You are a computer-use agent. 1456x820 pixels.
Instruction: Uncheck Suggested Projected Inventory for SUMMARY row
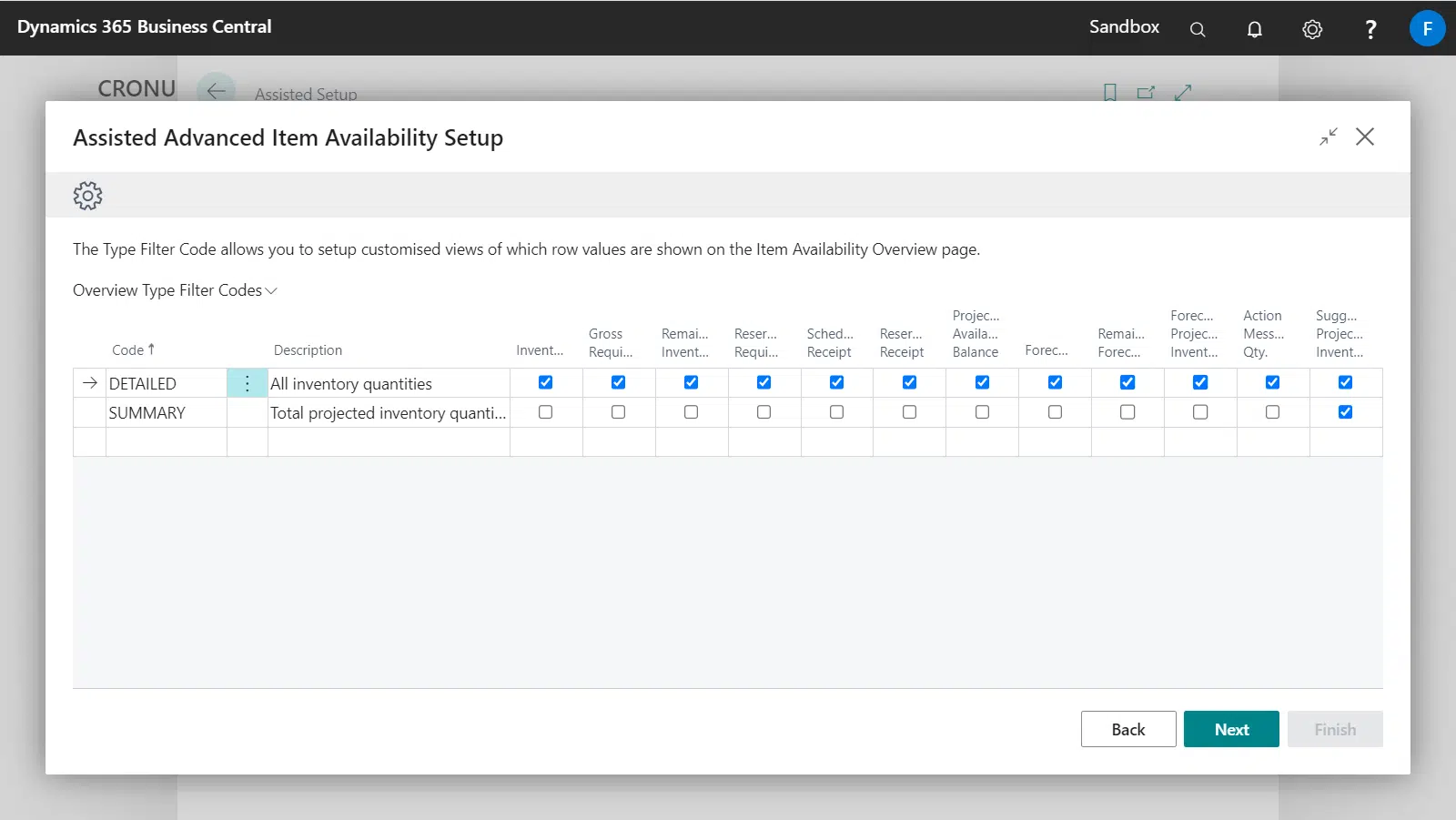click(x=1345, y=412)
